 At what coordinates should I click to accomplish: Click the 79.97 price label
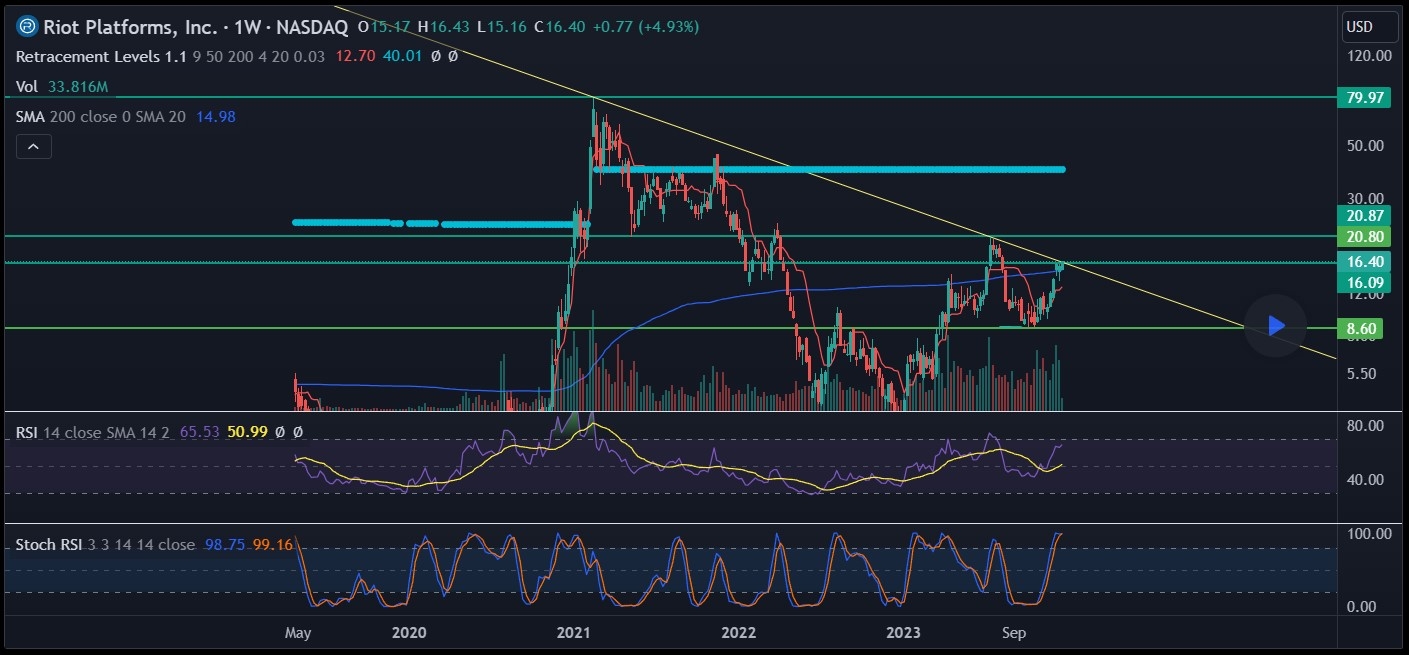[x=1365, y=97]
